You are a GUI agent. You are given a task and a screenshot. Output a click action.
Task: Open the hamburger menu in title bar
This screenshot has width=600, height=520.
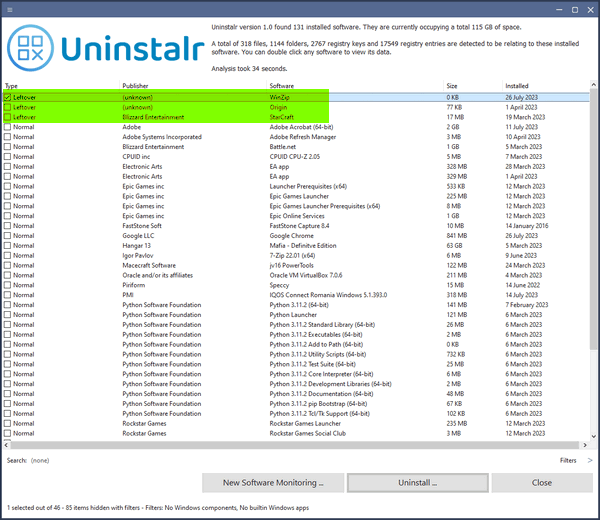[10, 10]
